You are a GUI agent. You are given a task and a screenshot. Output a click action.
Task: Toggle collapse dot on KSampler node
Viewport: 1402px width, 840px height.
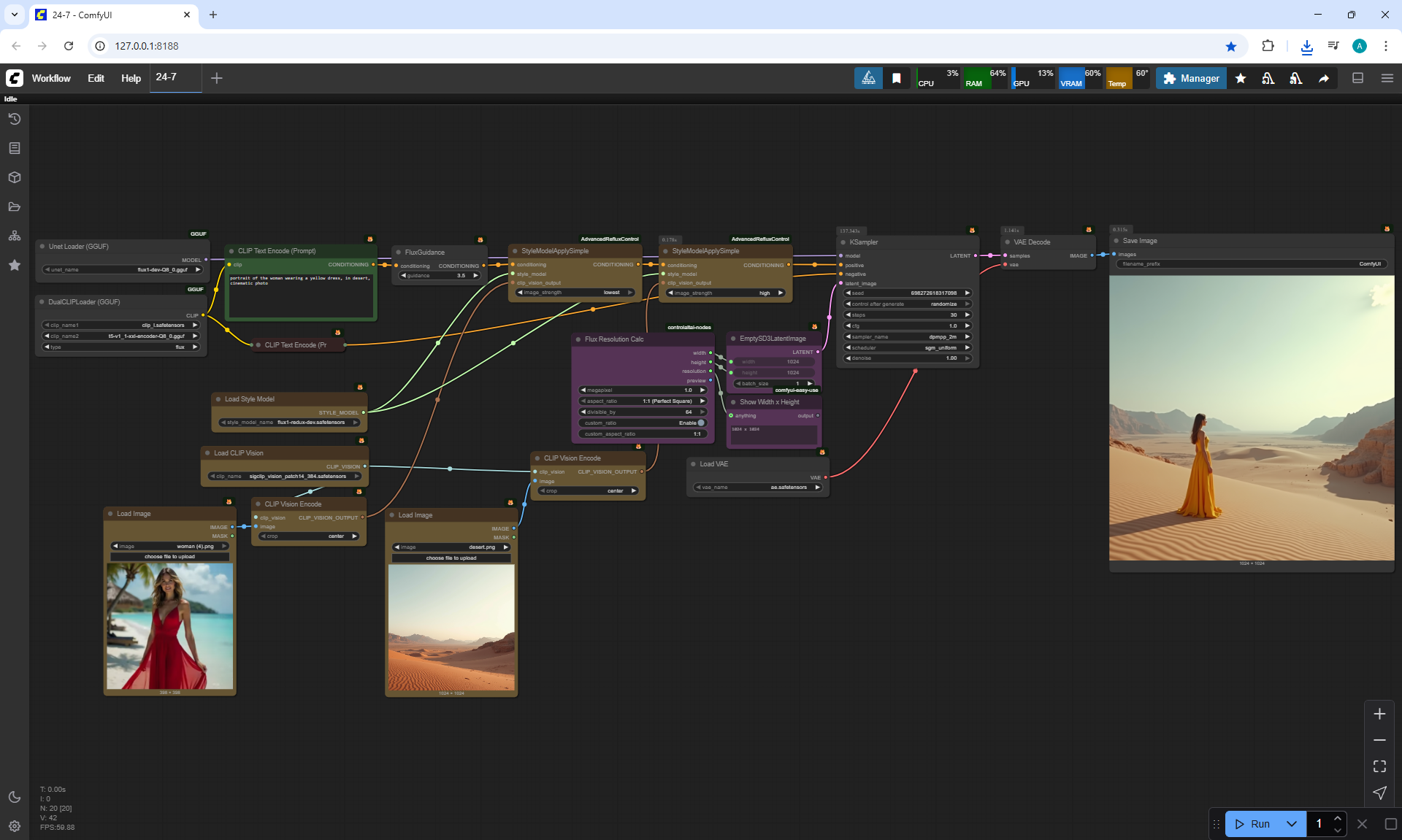[x=843, y=242]
